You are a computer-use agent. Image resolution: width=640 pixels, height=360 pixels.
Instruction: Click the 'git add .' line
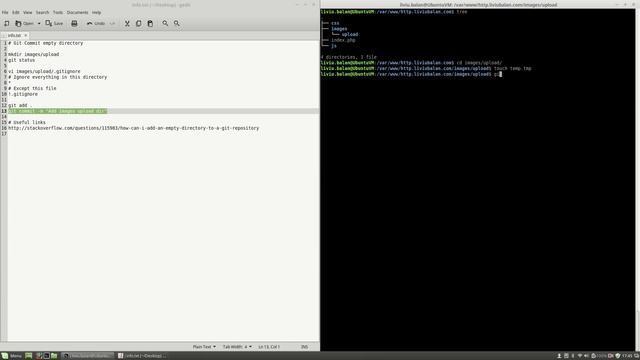(20, 105)
